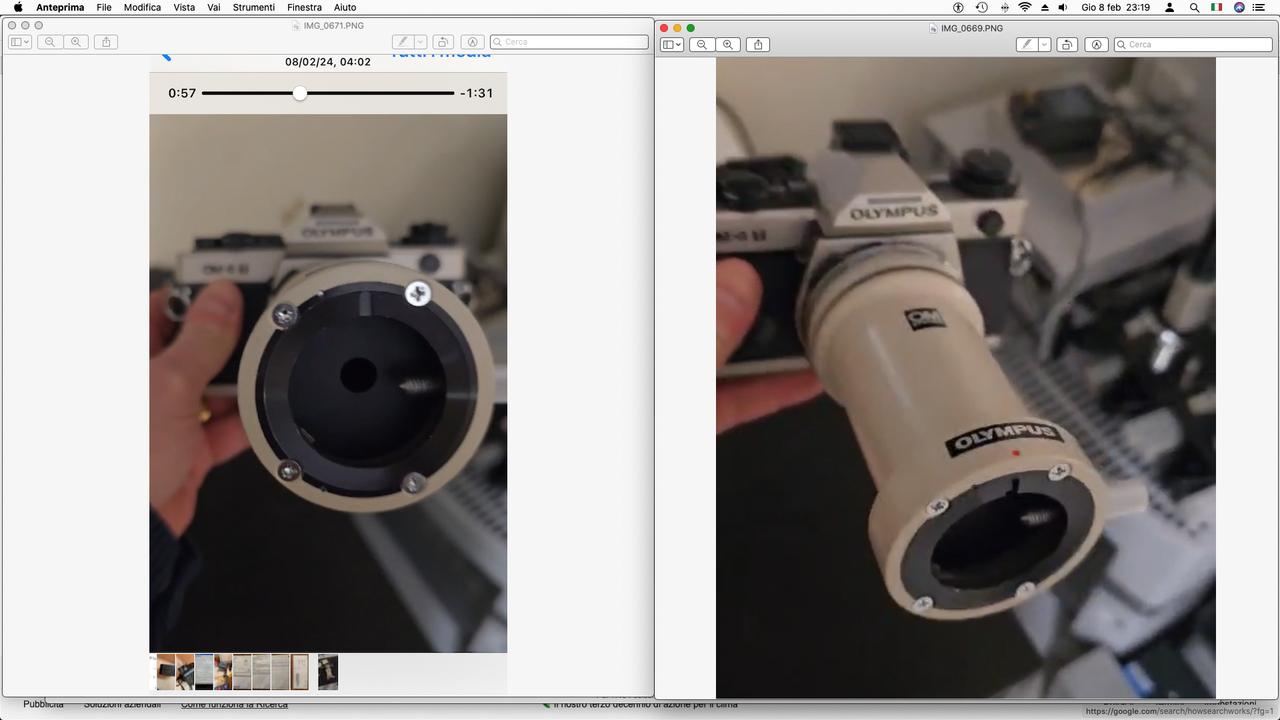This screenshot has height=720, width=1280.
Task: Open the Anteprima application menu
Action: click(x=60, y=7)
